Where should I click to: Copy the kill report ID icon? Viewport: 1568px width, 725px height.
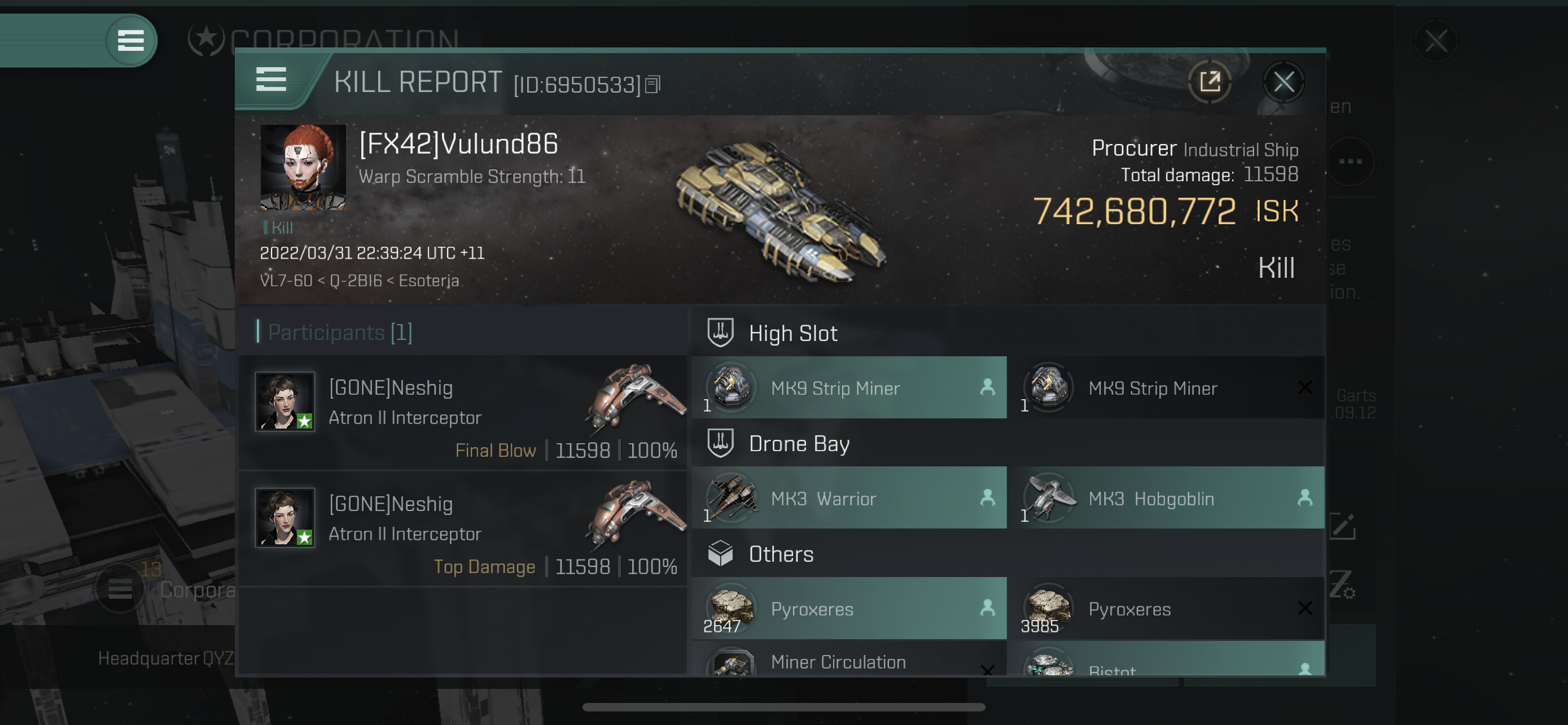click(x=652, y=84)
